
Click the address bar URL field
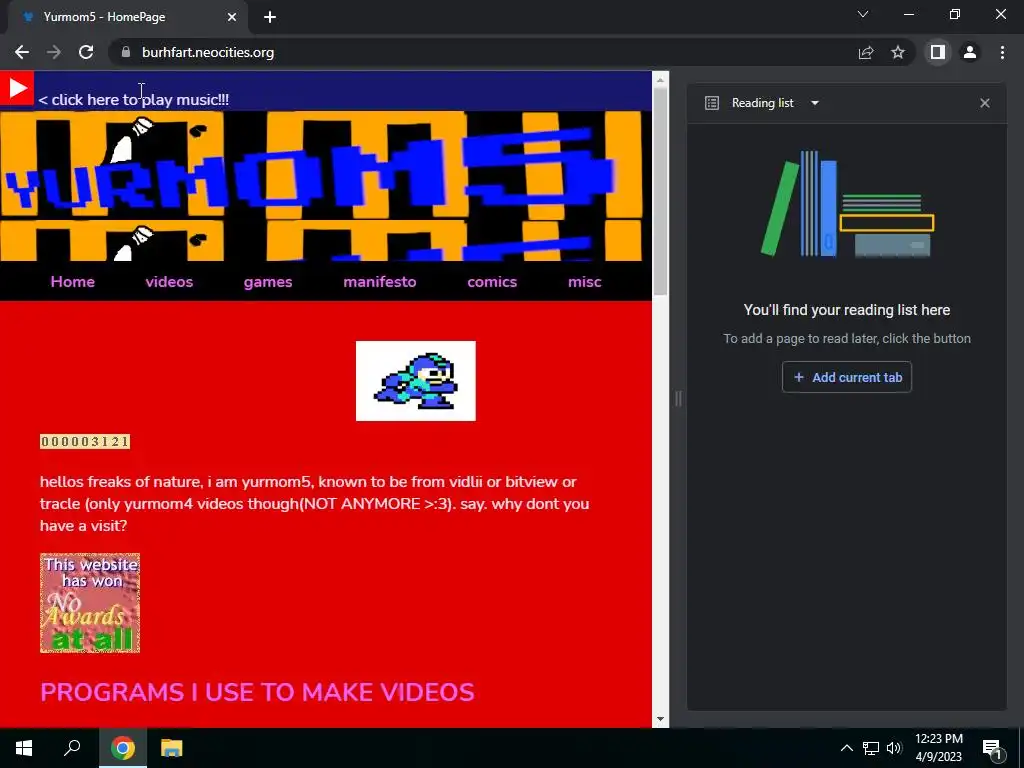tap(483, 52)
